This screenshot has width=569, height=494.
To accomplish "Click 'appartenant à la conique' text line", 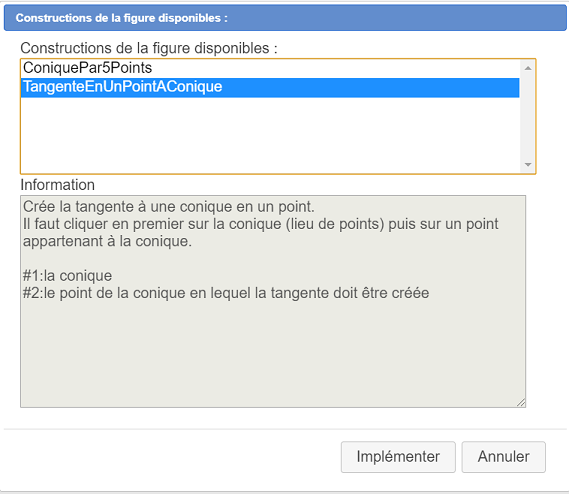I will [x=107, y=241].
